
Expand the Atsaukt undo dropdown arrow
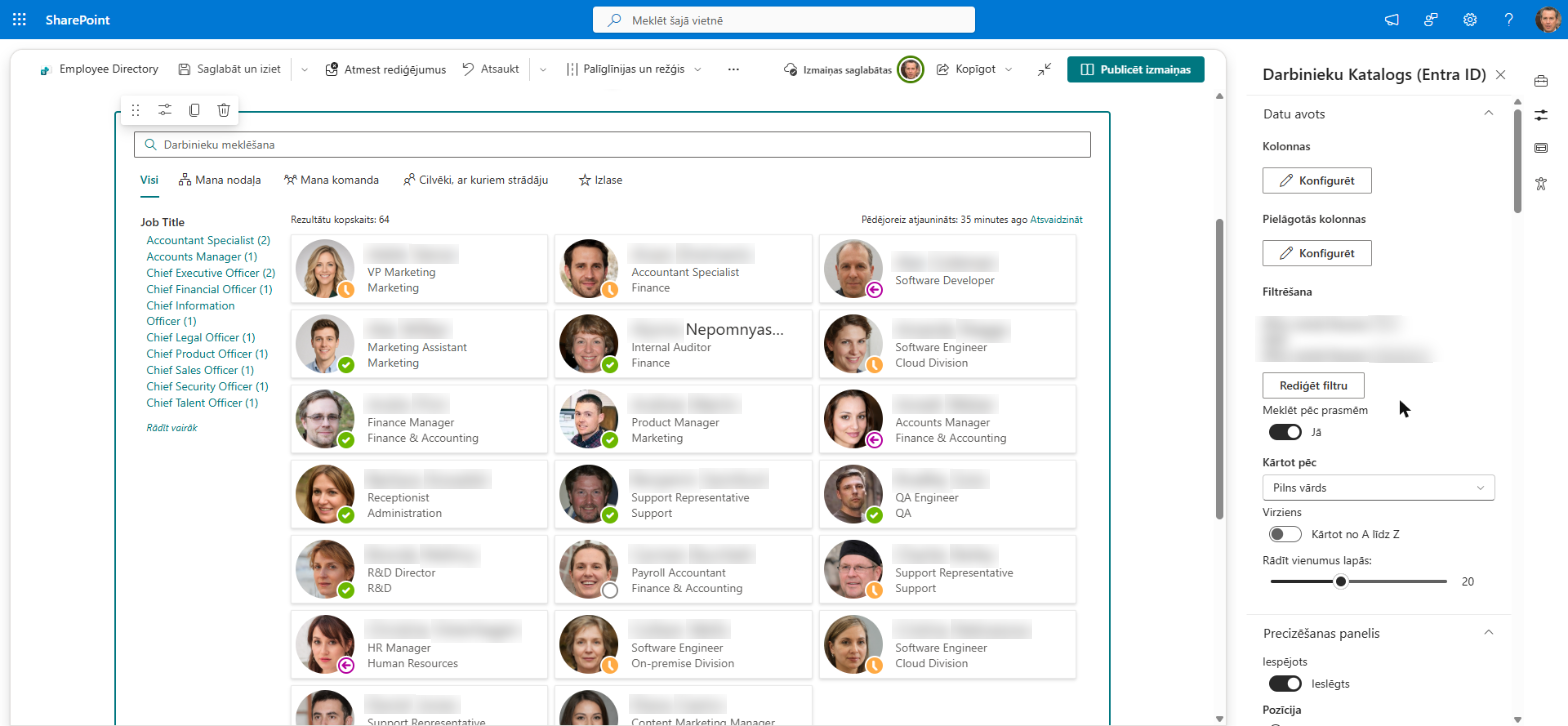pos(543,69)
